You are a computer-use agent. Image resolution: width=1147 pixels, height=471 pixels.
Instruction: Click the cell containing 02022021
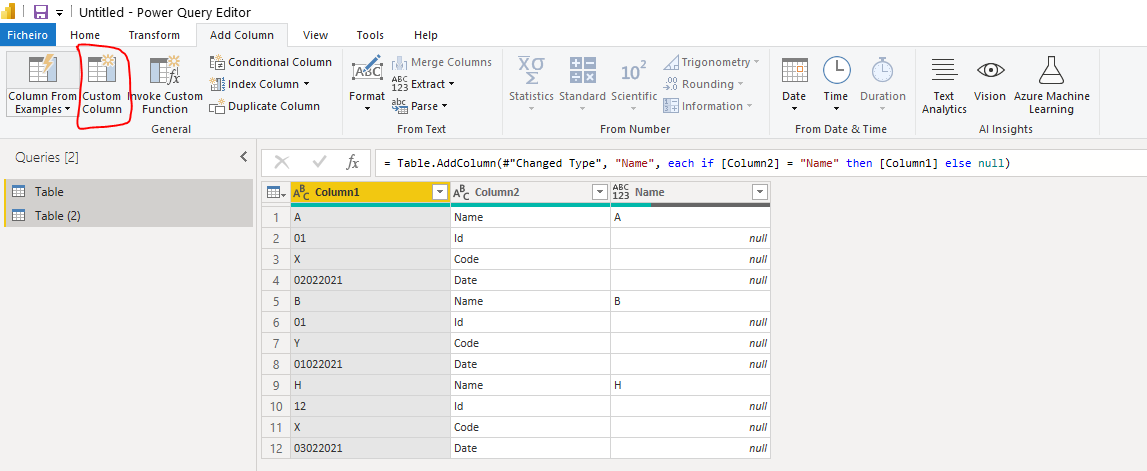[370, 280]
